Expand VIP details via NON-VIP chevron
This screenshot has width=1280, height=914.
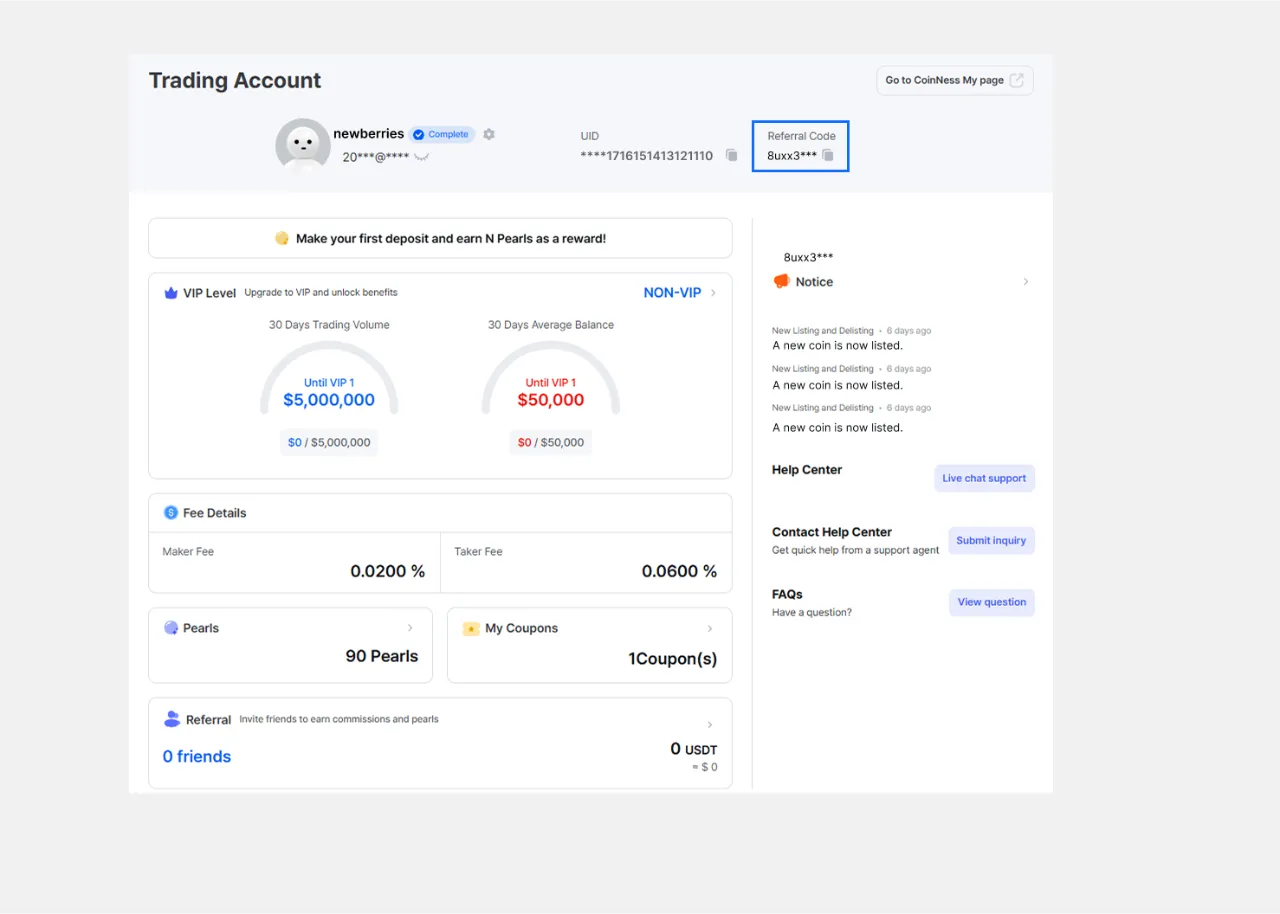coord(713,293)
